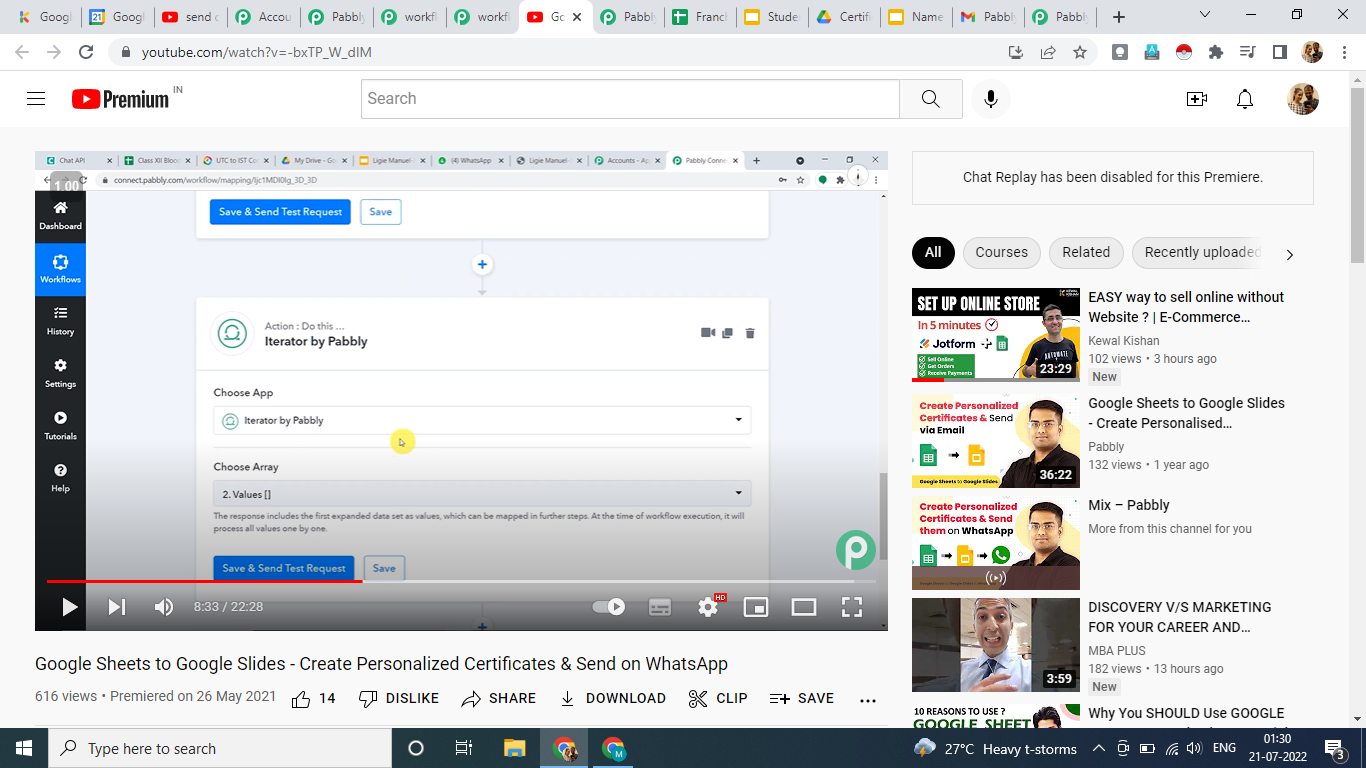
Task: Open the 36:22 Google Slides certificate thumbnail
Action: point(996,441)
